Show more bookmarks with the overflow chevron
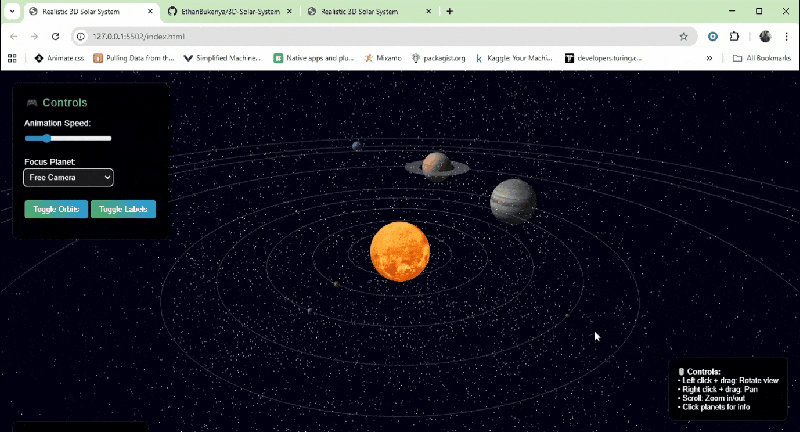Image resolution: width=800 pixels, height=432 pixels. pos(710,58)
